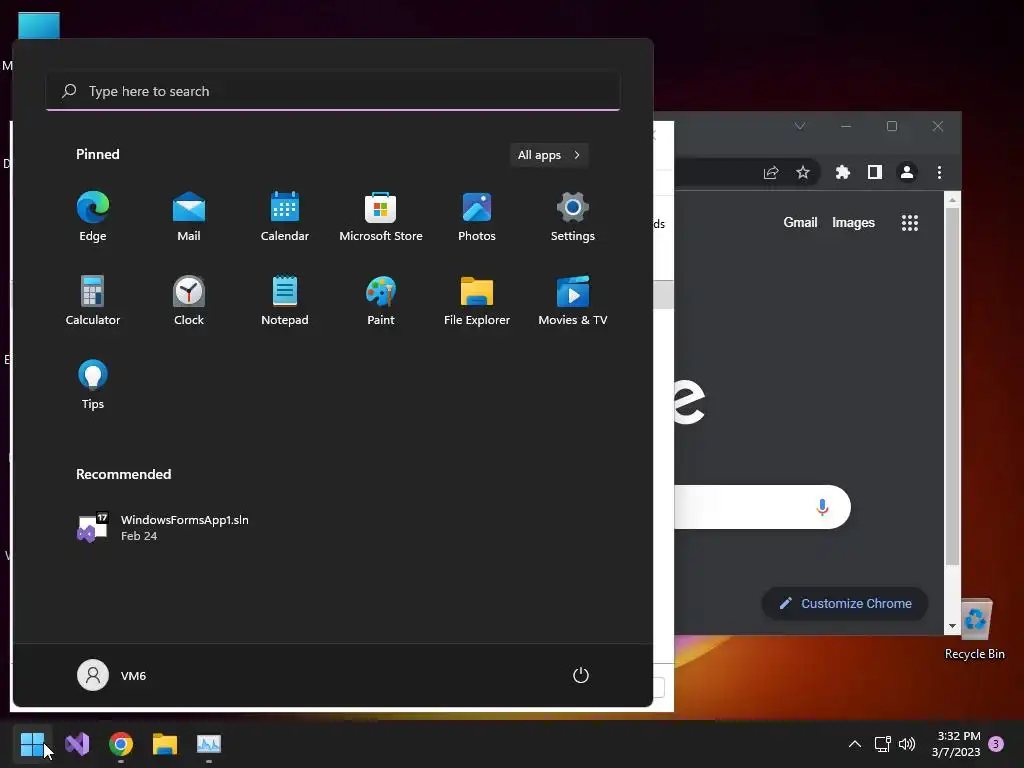
Task: Launch the Photos app
Action: (477, 217)
